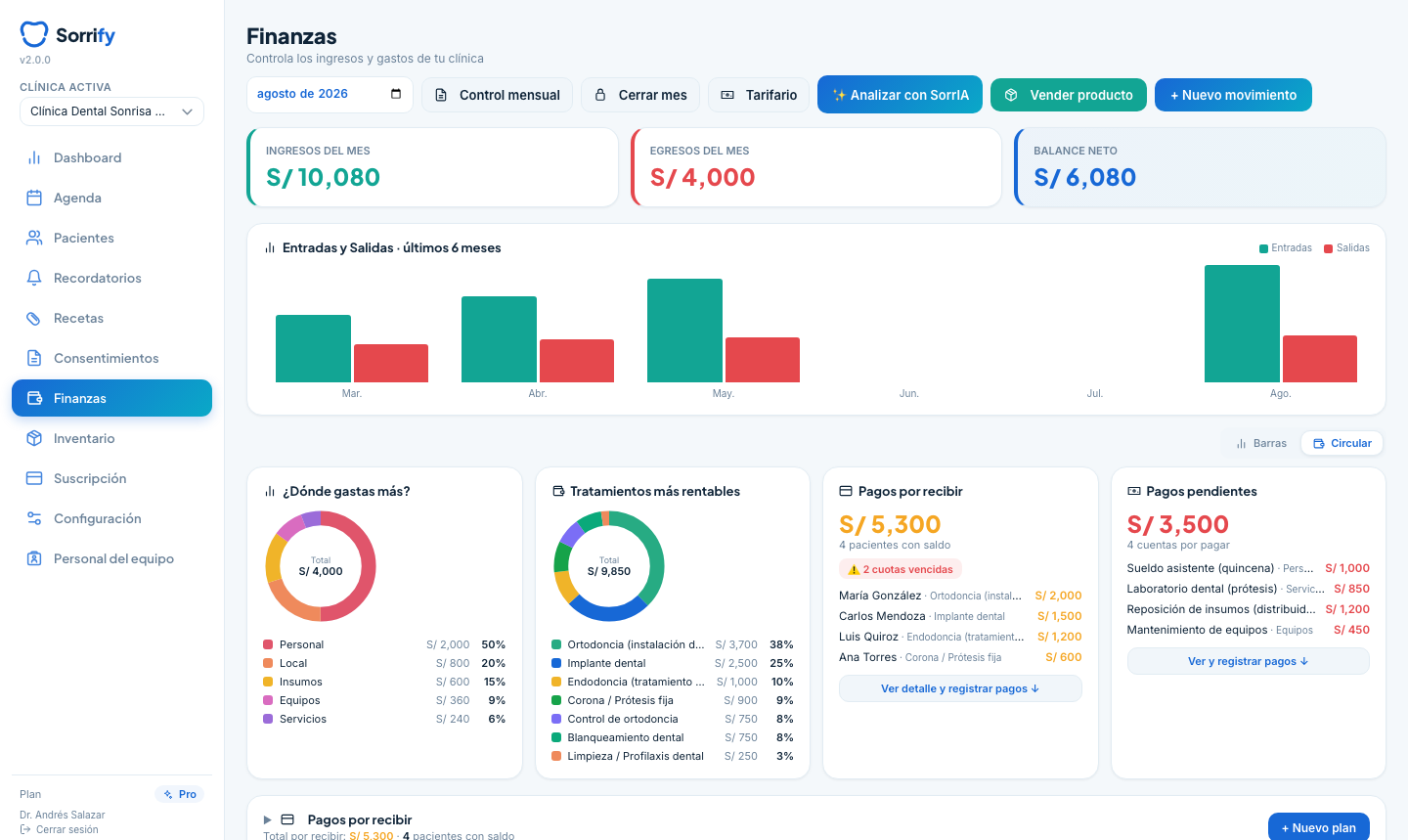Go to the Pacientes section

tap(111, 238)
